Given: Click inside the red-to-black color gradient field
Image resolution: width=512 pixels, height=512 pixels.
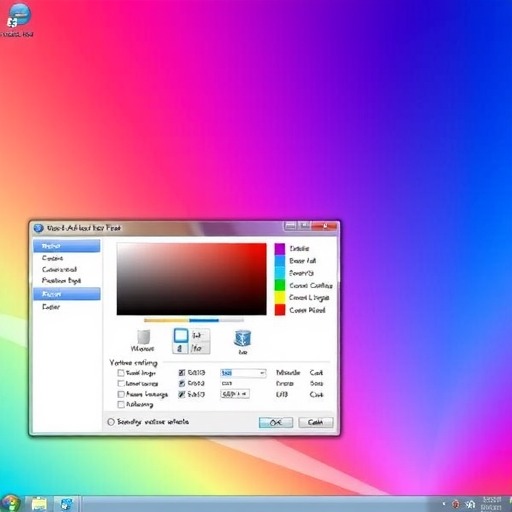Looking at the screenshot, I should tap(192, 279).
